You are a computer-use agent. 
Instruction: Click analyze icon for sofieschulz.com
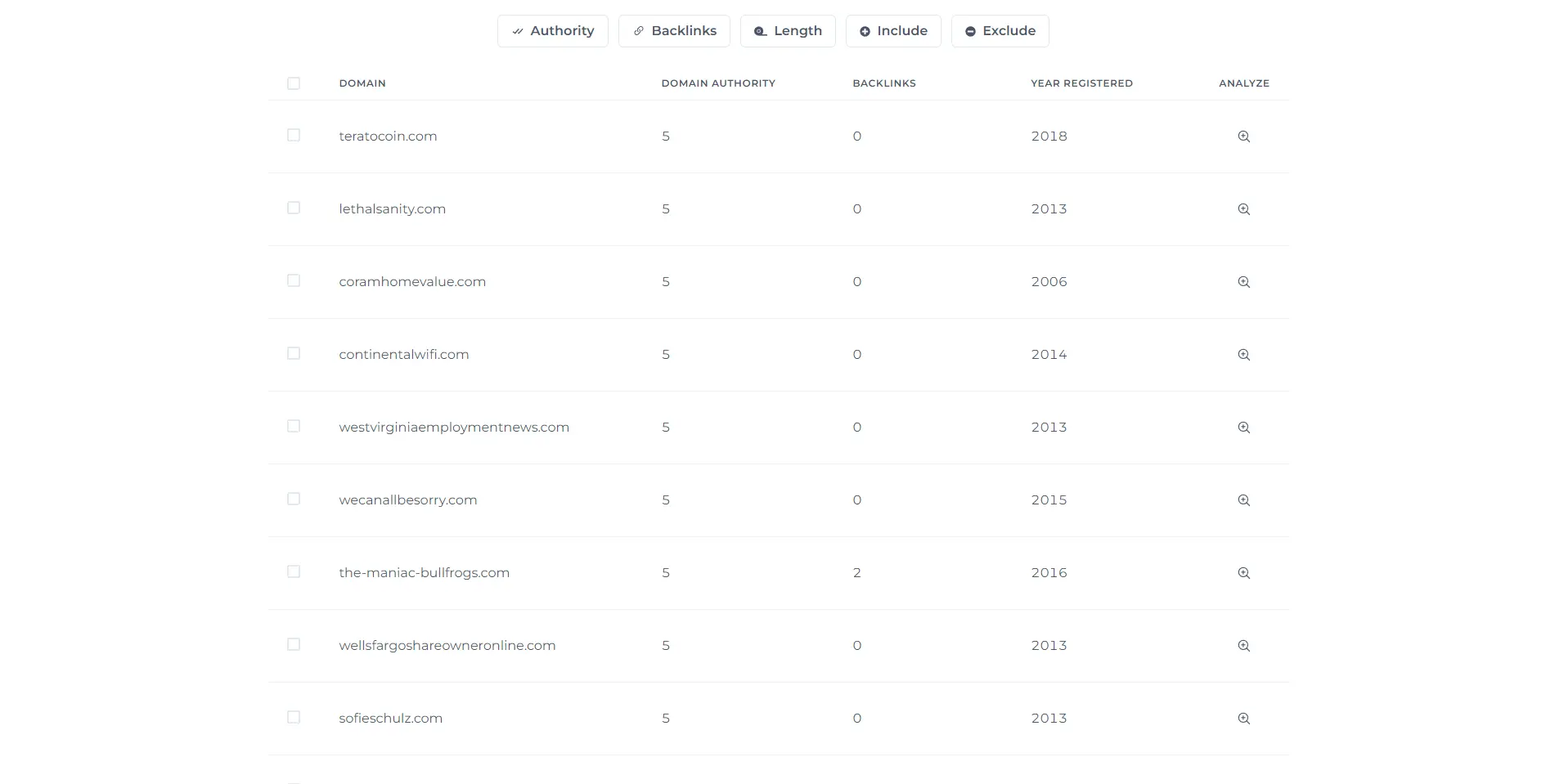(1243, 719)
